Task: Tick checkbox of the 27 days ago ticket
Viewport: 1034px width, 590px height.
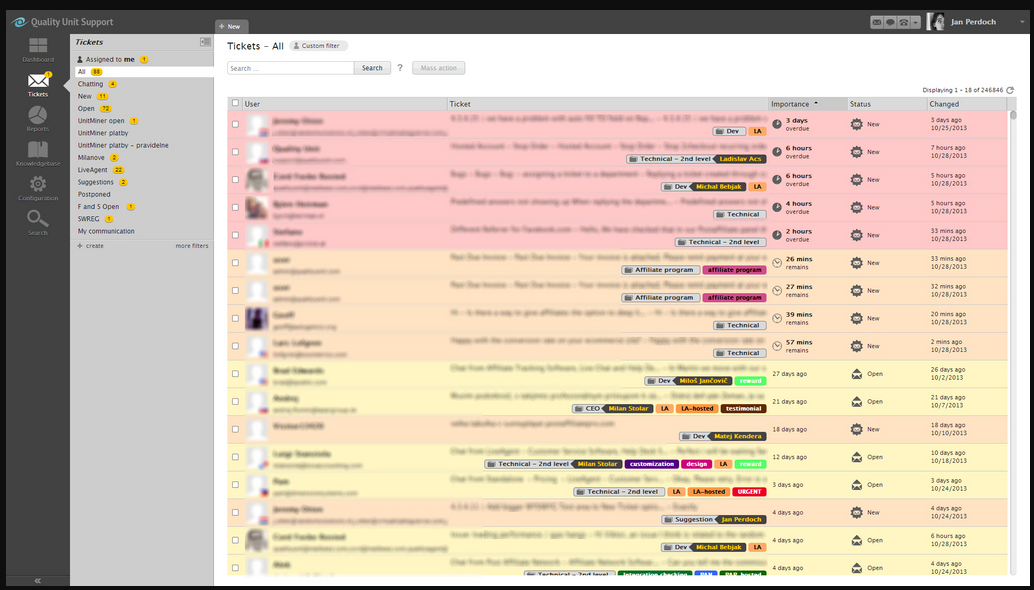Action: [x=235, y=374]
